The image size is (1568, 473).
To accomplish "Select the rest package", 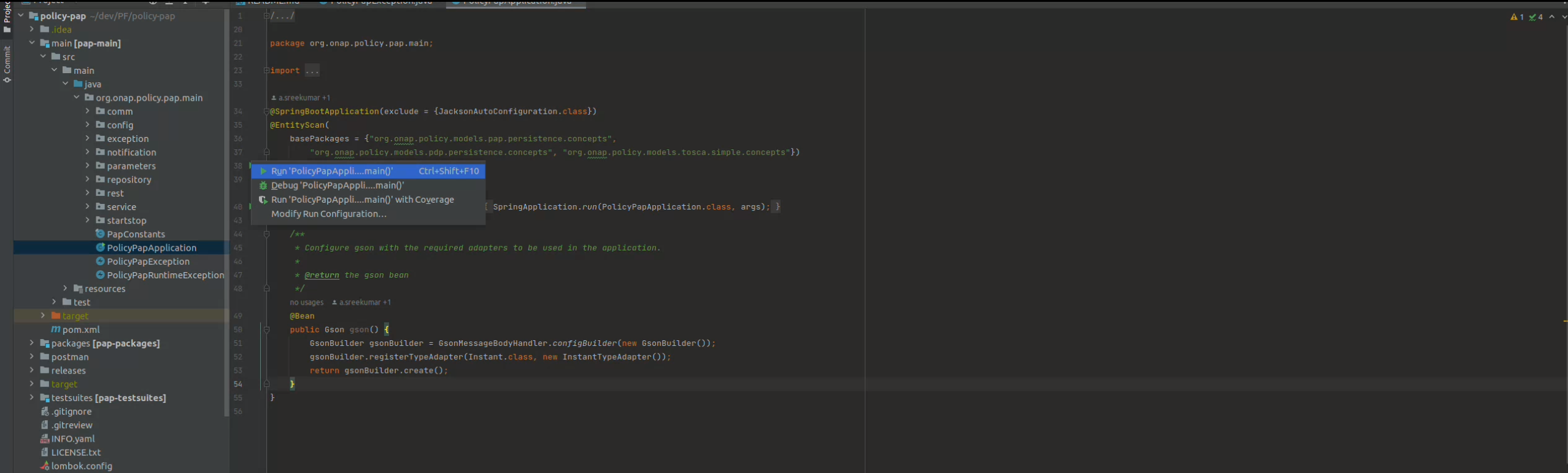I will [x=115, y=193].
